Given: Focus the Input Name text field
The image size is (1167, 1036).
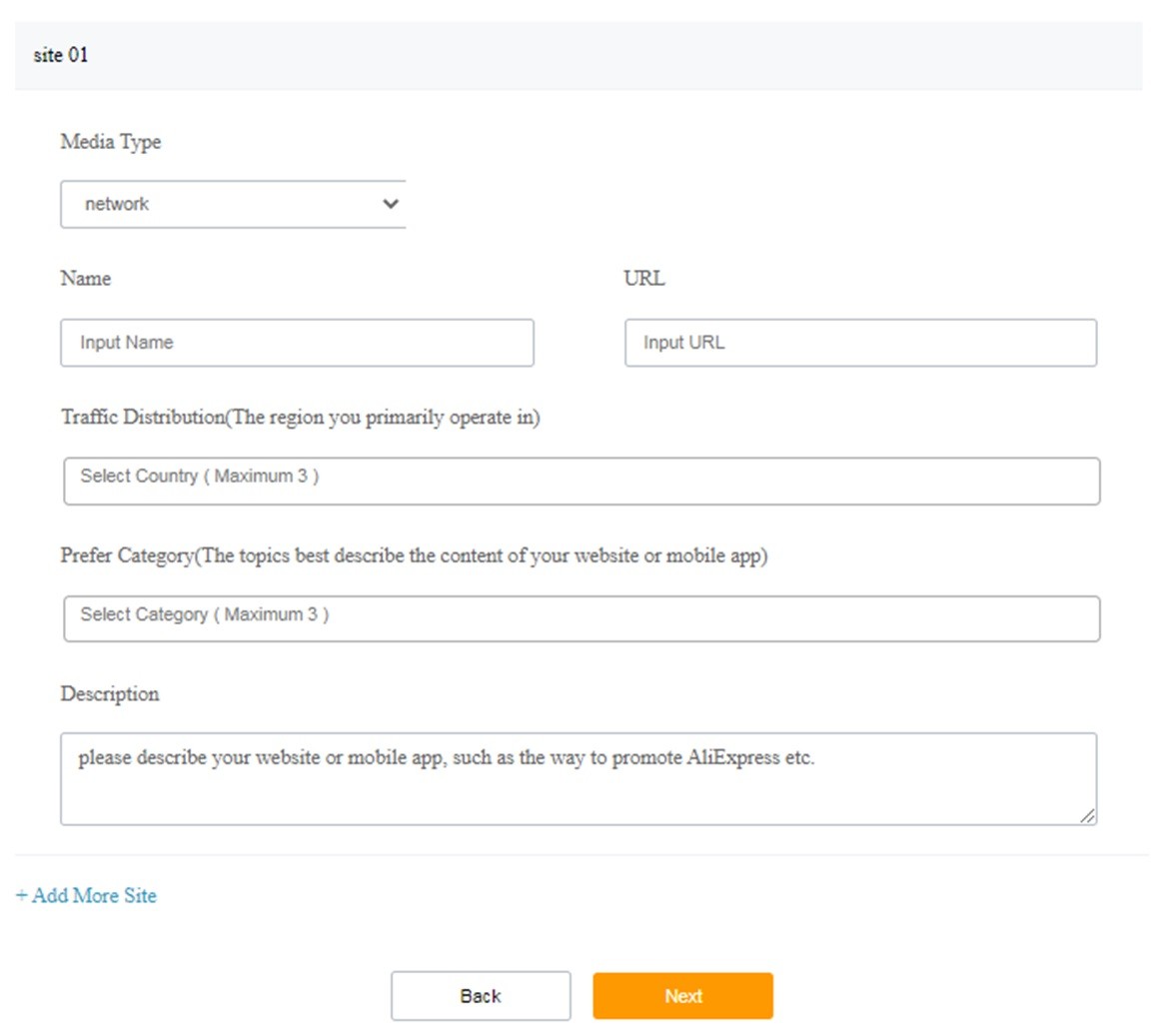Looking at the screenshot, I should coord(297,343).
